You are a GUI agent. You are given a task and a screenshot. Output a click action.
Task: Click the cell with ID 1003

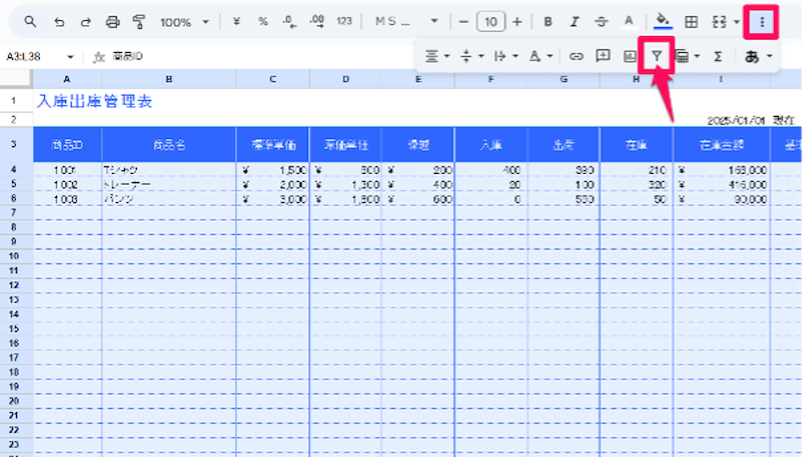[67, 199]
